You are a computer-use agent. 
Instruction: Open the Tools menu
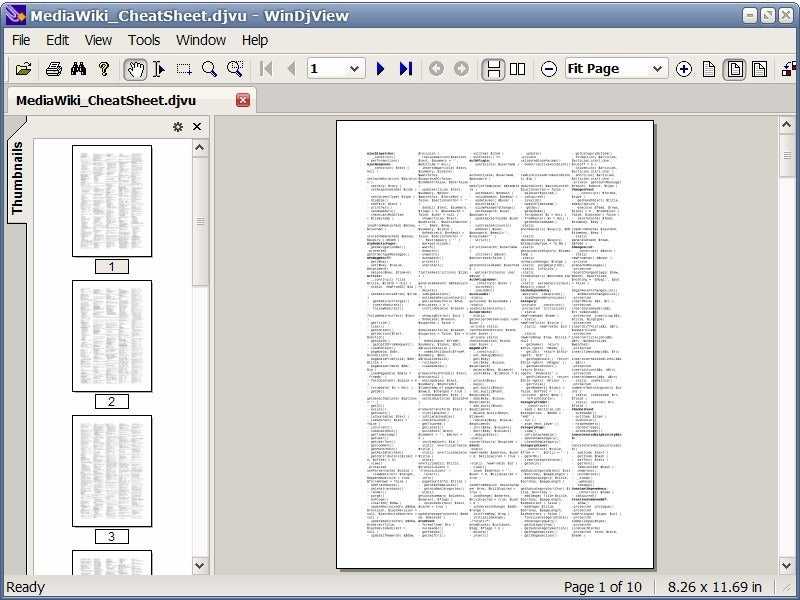tap(144, 40)
